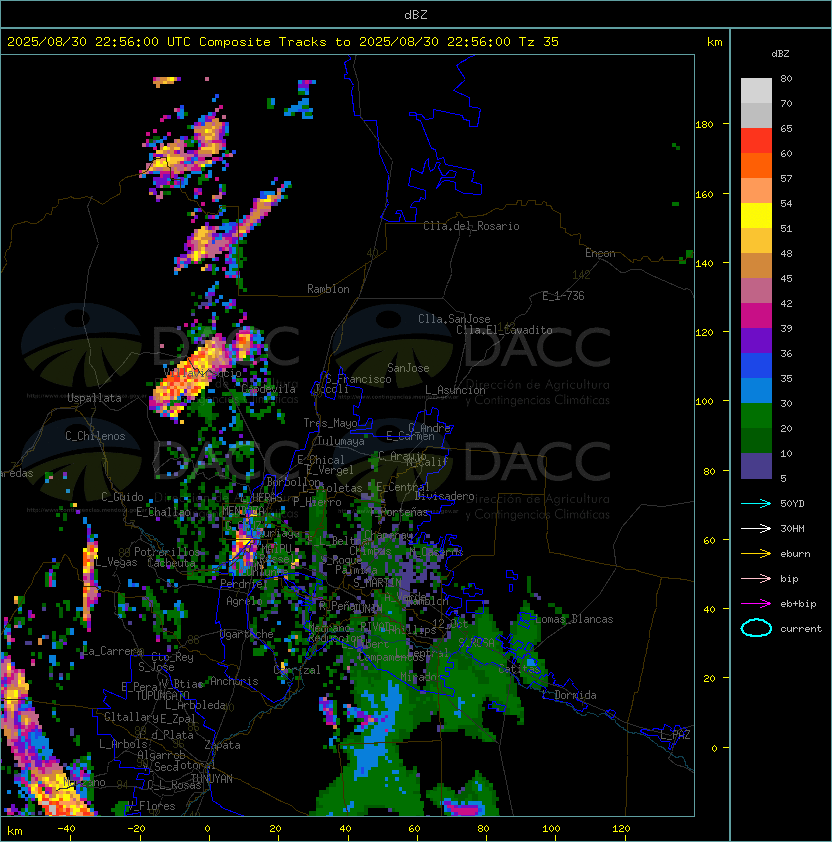Image resolution: width=832 pixels, height=842 pixels.
Task: Select the red 65 dBZ legend swatch
Action: (x=756, y=141)
